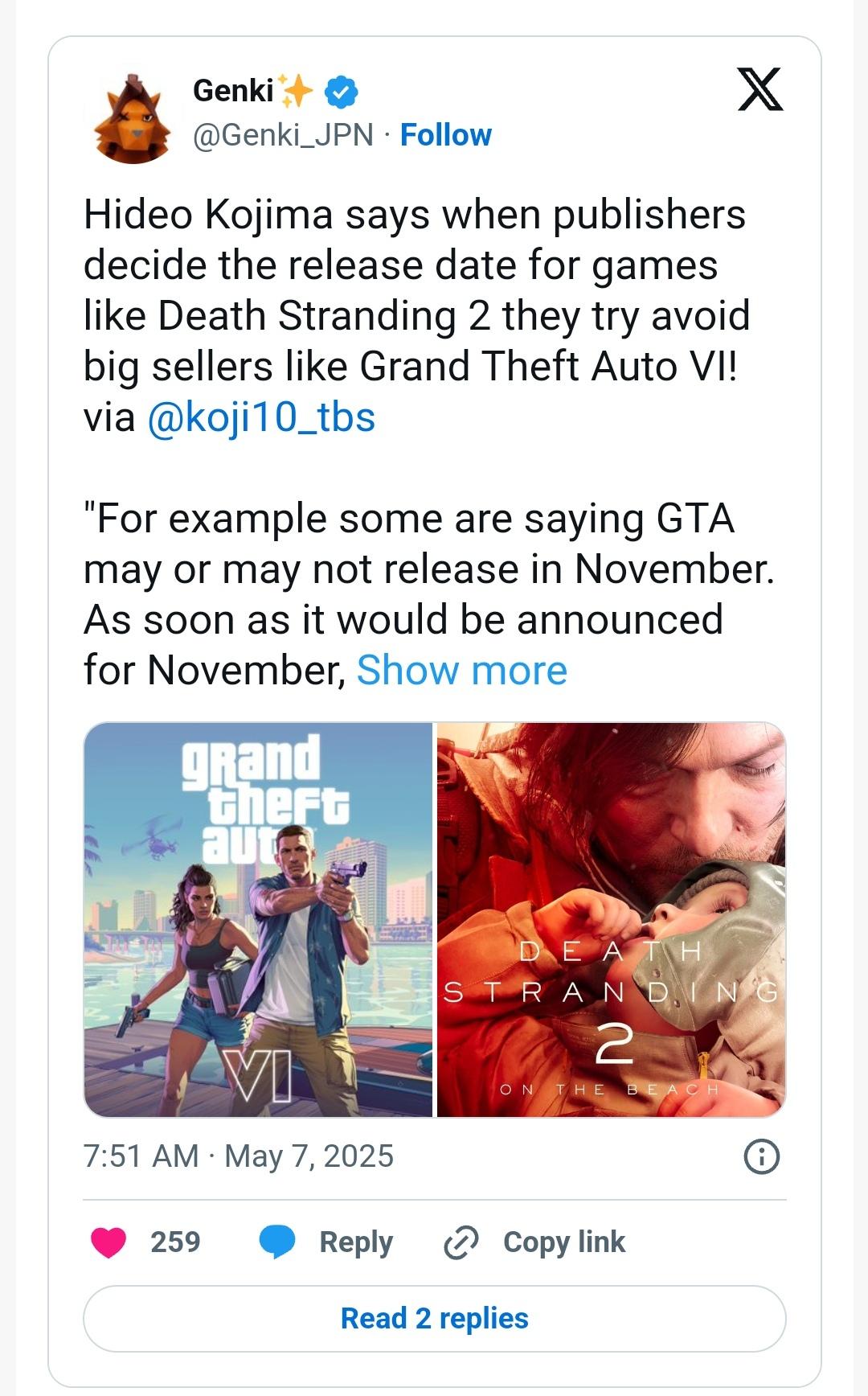Follow the Genki_JPN account
Viewport: 868px width, 1396px height.
445,135
